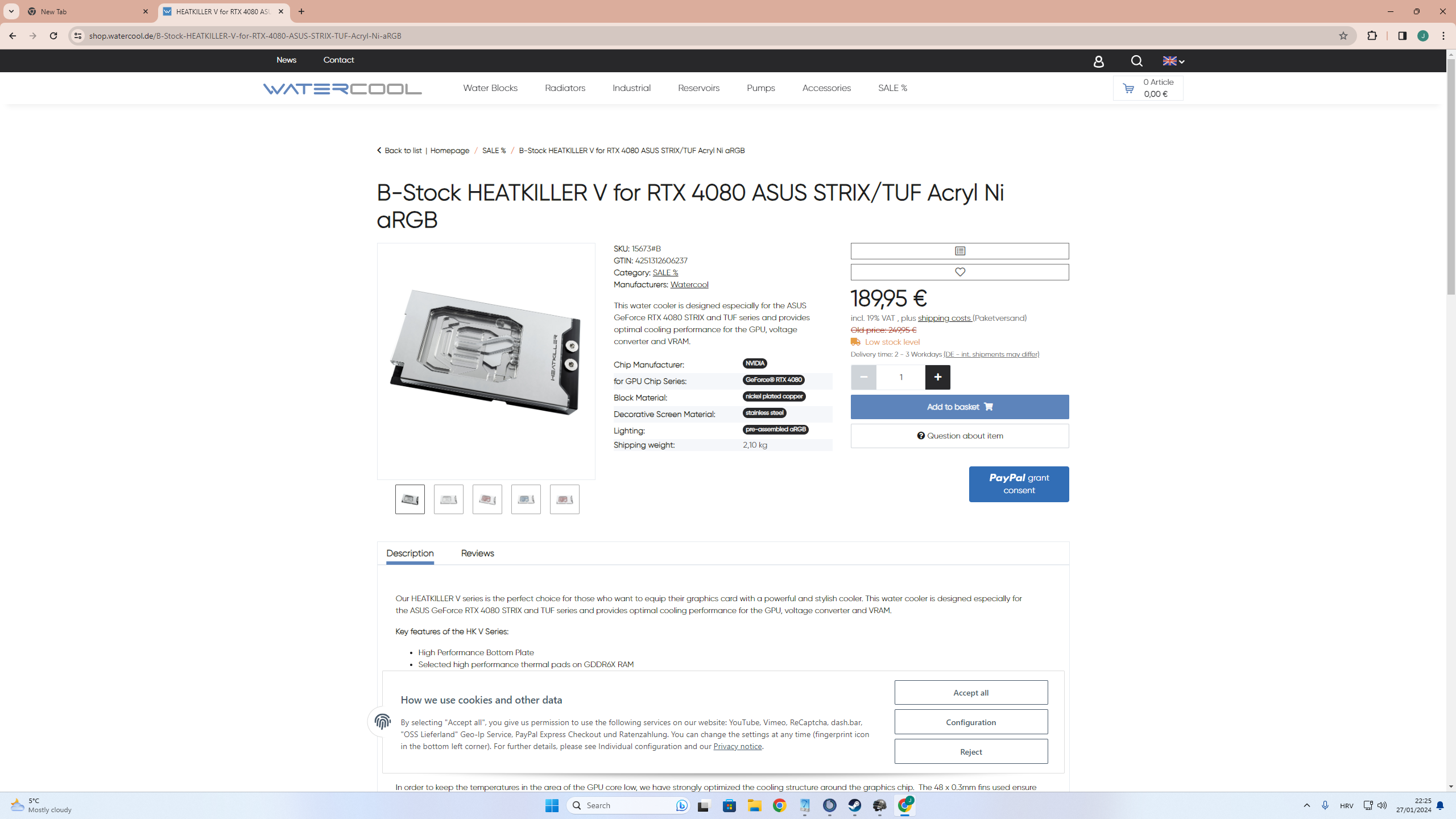Click the low stock level truck icon
Image resolution: width=1456 pixels, height=819 pixels.
(855, 341)
